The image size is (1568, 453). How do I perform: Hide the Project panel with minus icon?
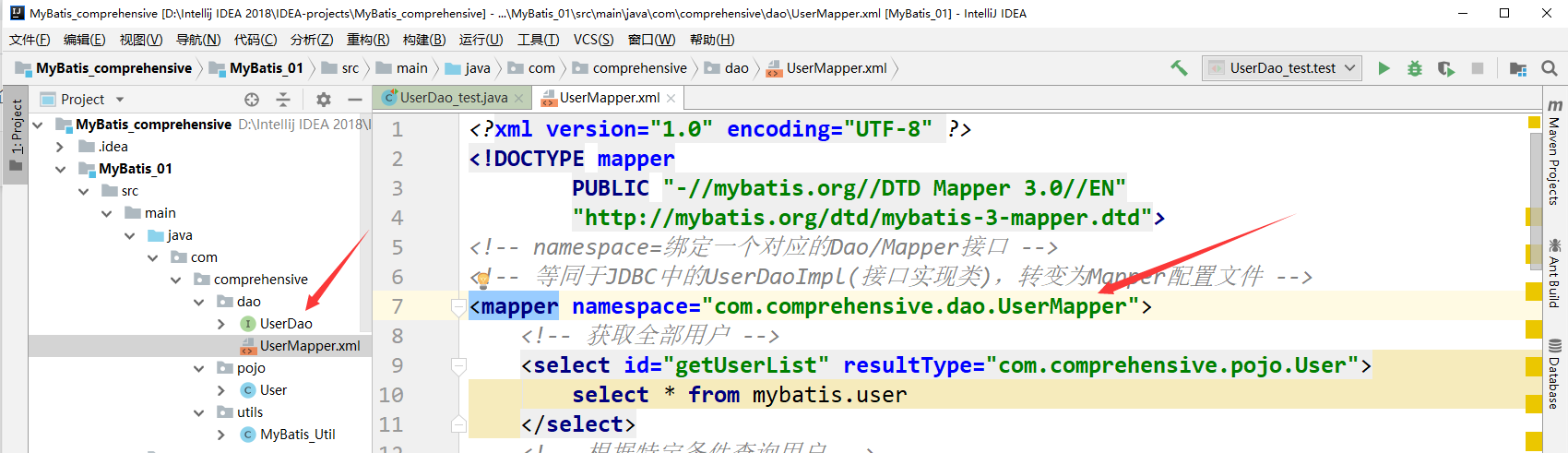coord(354,100)
